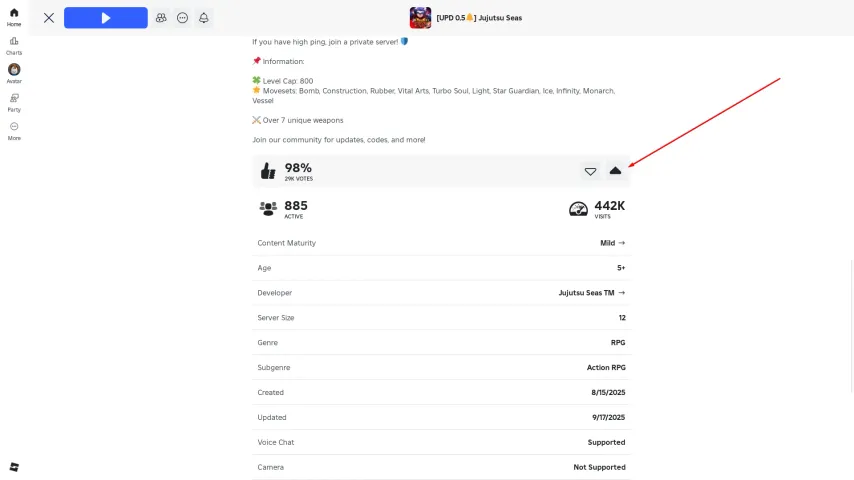Click the thumbs-up rating icon
854x480 pixels.
tap(268, 171)
